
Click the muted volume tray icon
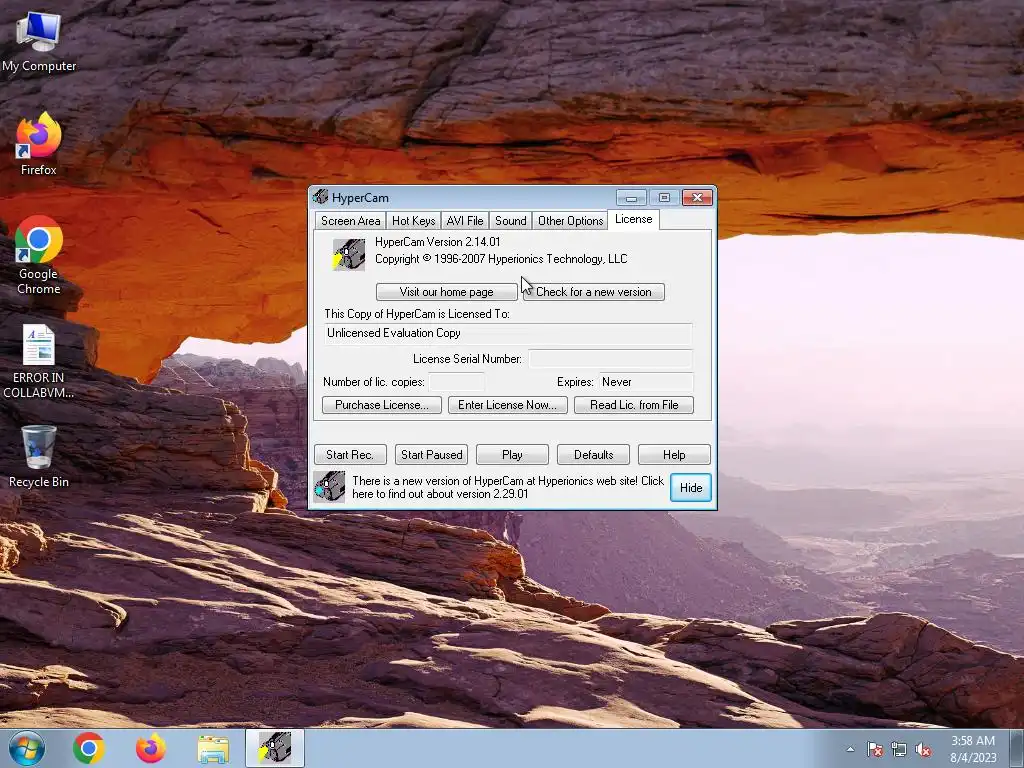coord(923,749)
